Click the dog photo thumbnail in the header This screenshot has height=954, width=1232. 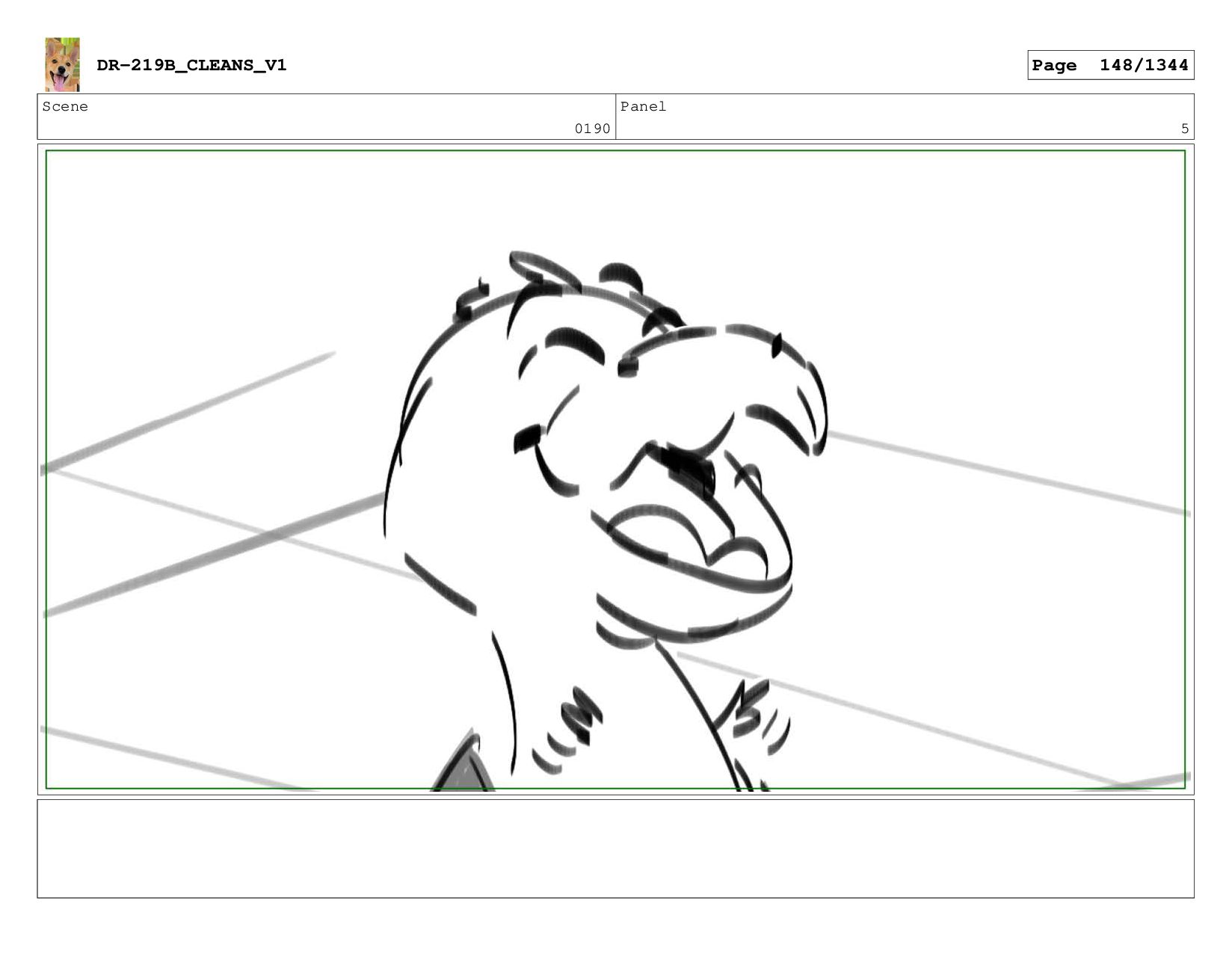click(62, 64)
